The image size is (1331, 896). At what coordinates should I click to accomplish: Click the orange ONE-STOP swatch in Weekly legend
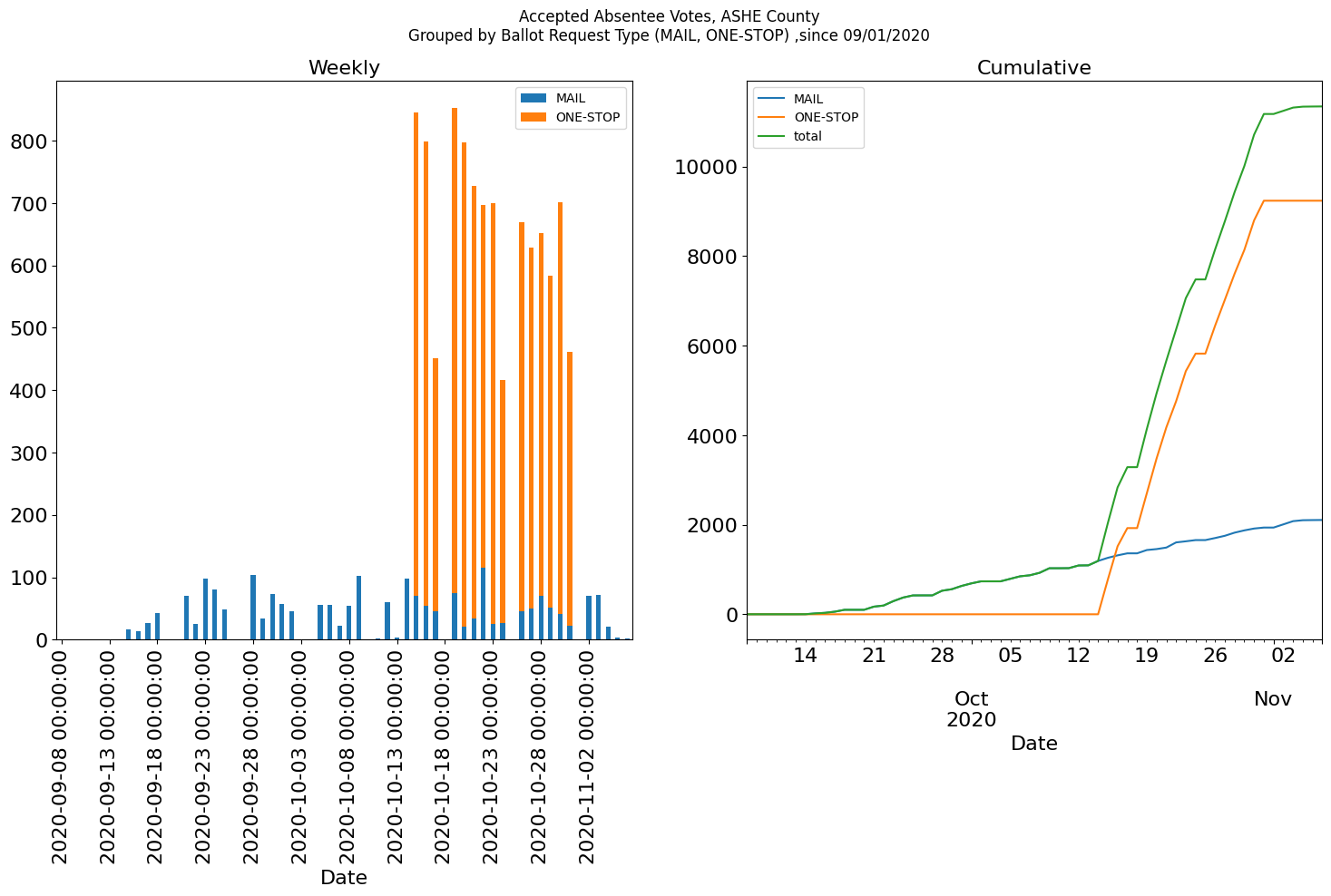533,117
